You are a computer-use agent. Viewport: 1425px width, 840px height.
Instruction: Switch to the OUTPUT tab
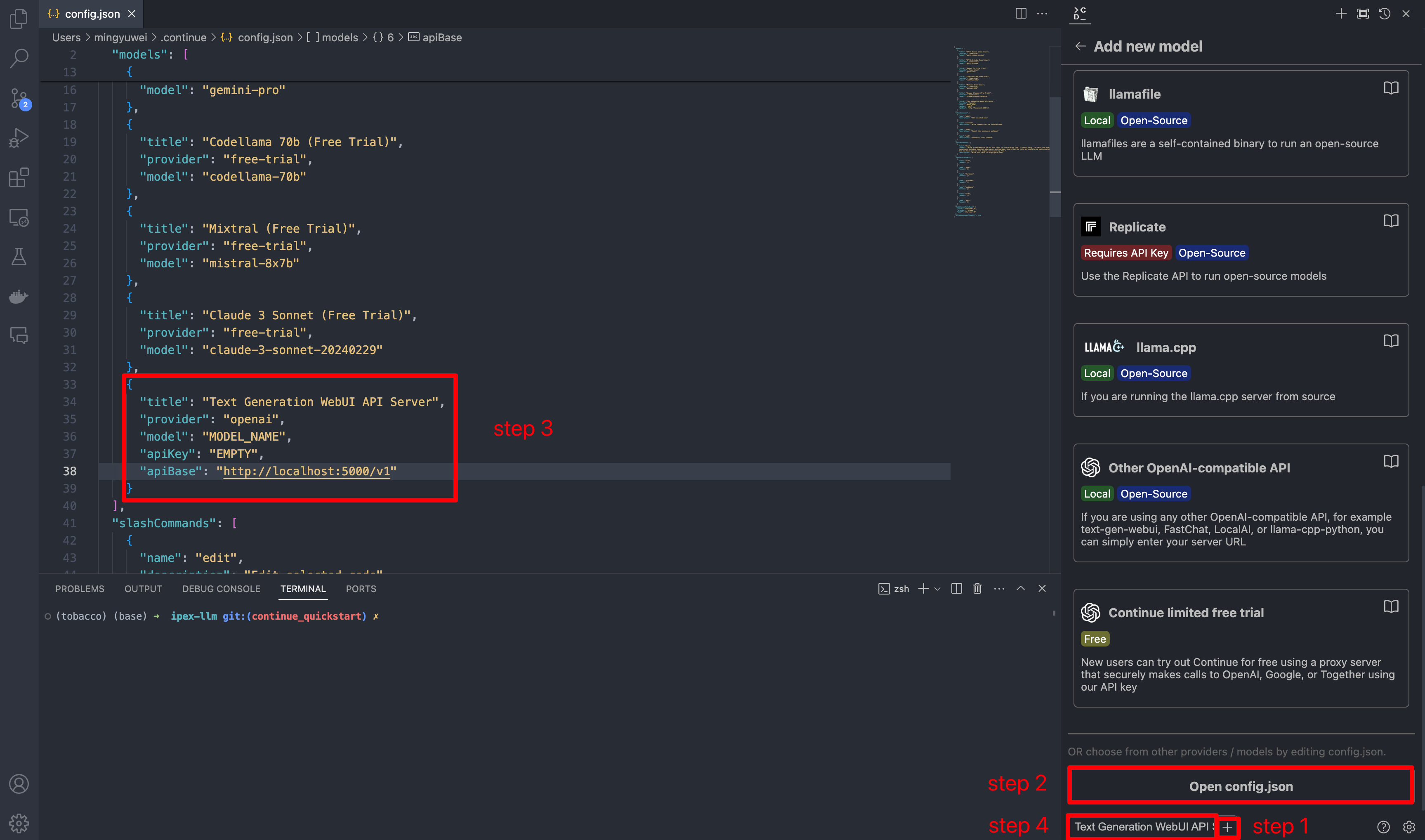coord(143,589)
